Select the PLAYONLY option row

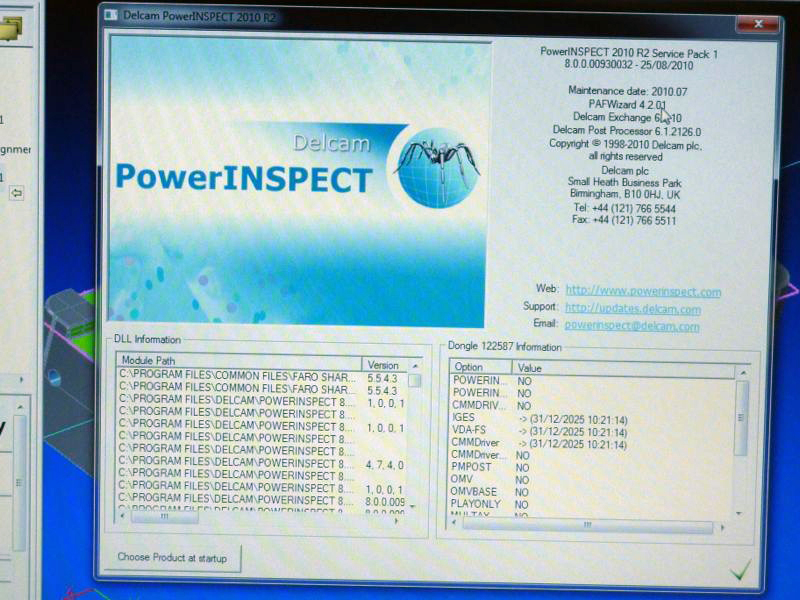click(x=591, y=504)
